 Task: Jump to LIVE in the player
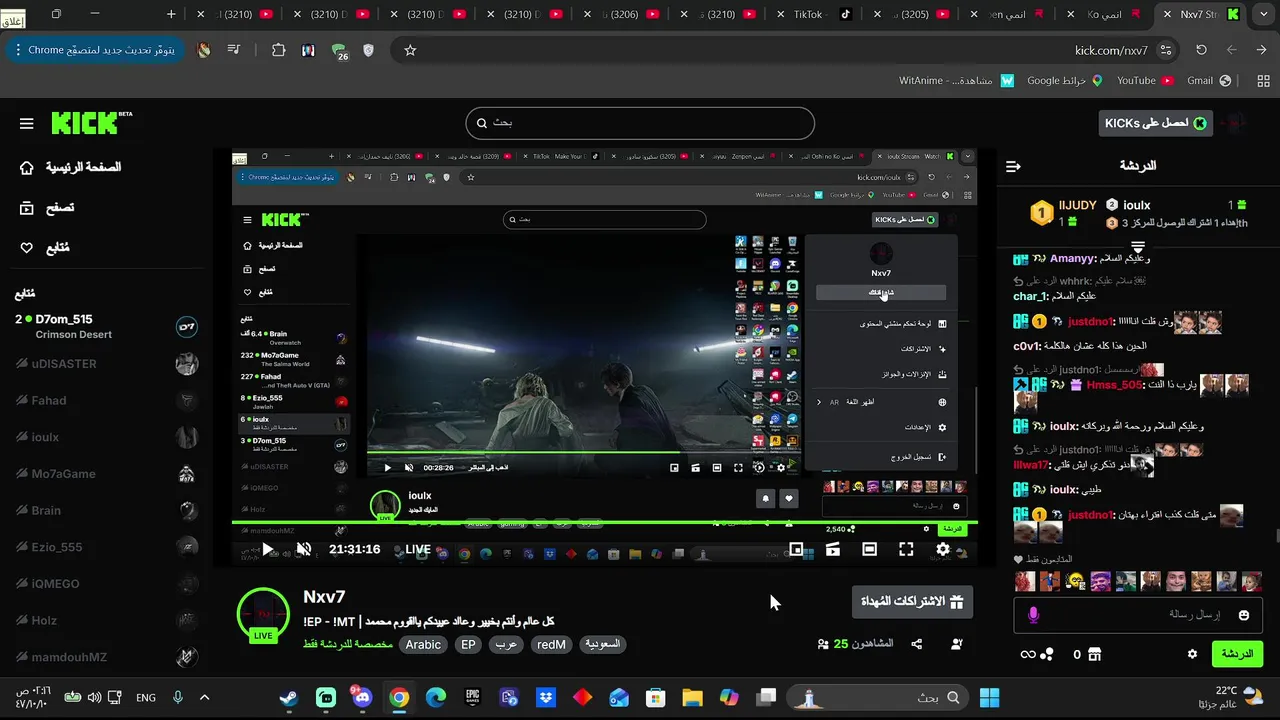click(418, 550)
